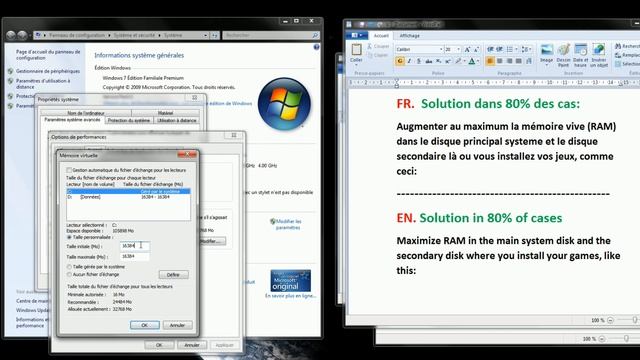
Task: Switch to the Accueil ribbon tab
Action: point(381,36)
